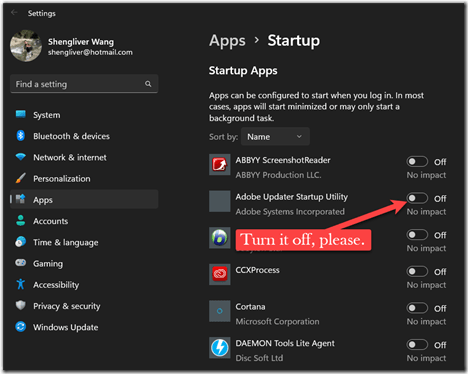The image size is (468, 374).
Task: Click the Personalization paintbrush icon
Action: (21, 178)
